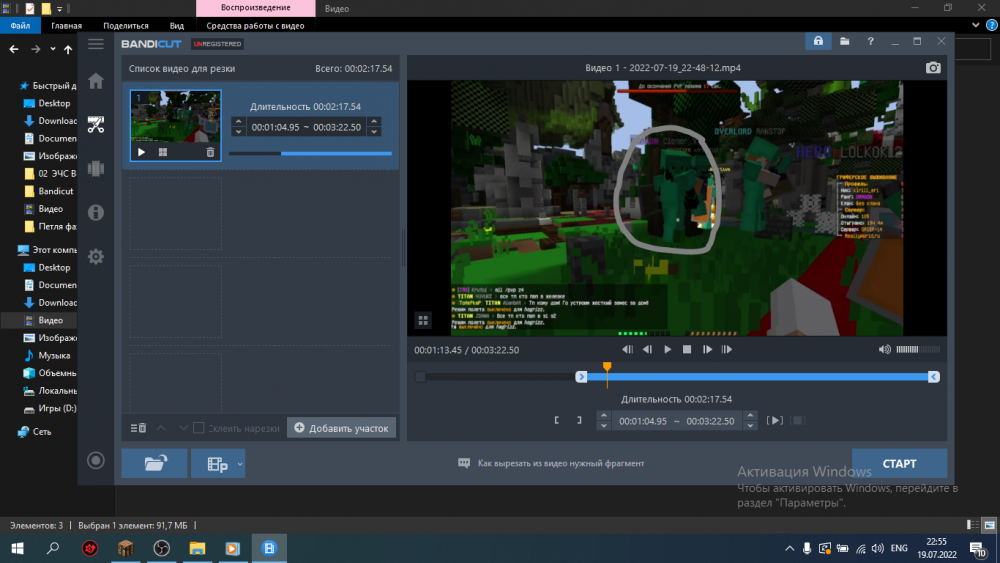Set segment end bracket marker
This screenshot has width=1000, height=563.
(x=579, y=420)
